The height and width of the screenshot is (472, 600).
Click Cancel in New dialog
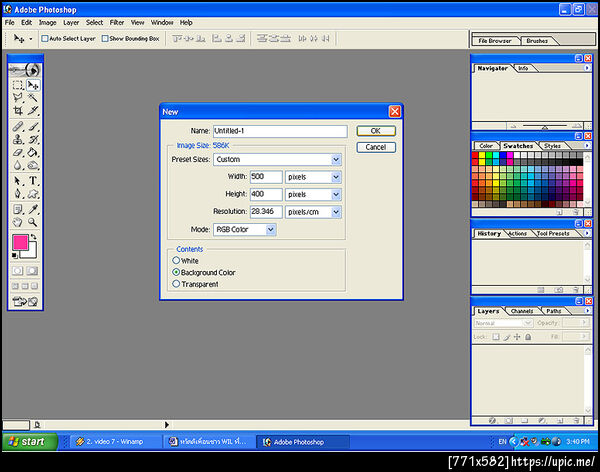[x=376, y=147]
